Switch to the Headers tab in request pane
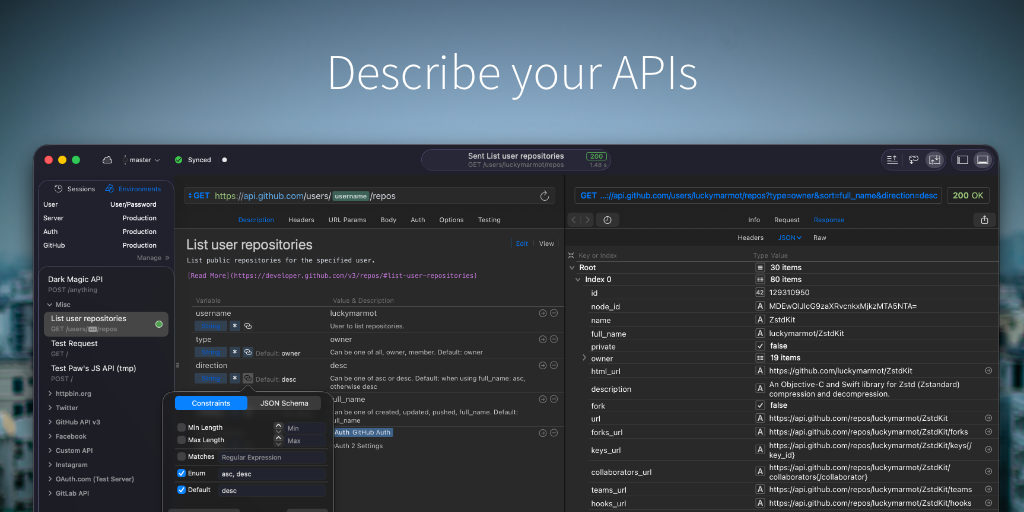Image resolution: width=1024 pixels, height=512 pixels. (x=301, y=219)
